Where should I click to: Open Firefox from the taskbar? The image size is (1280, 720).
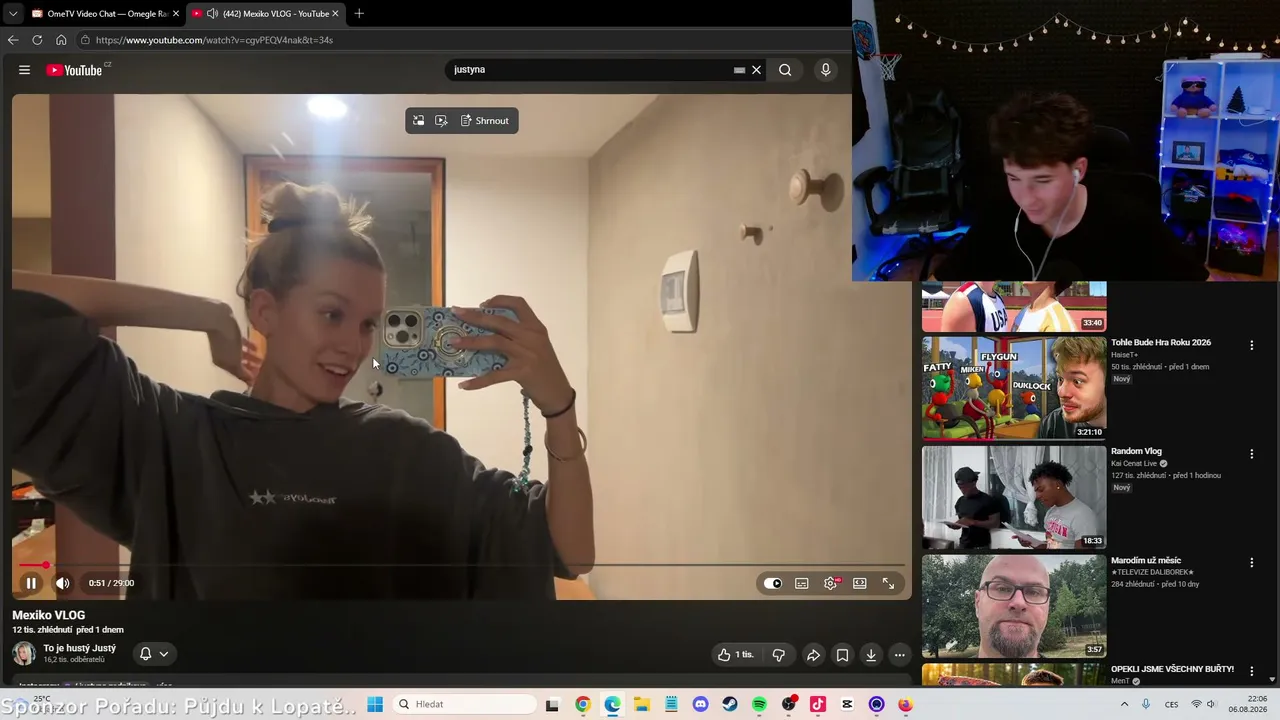click(x=906, y=704)
